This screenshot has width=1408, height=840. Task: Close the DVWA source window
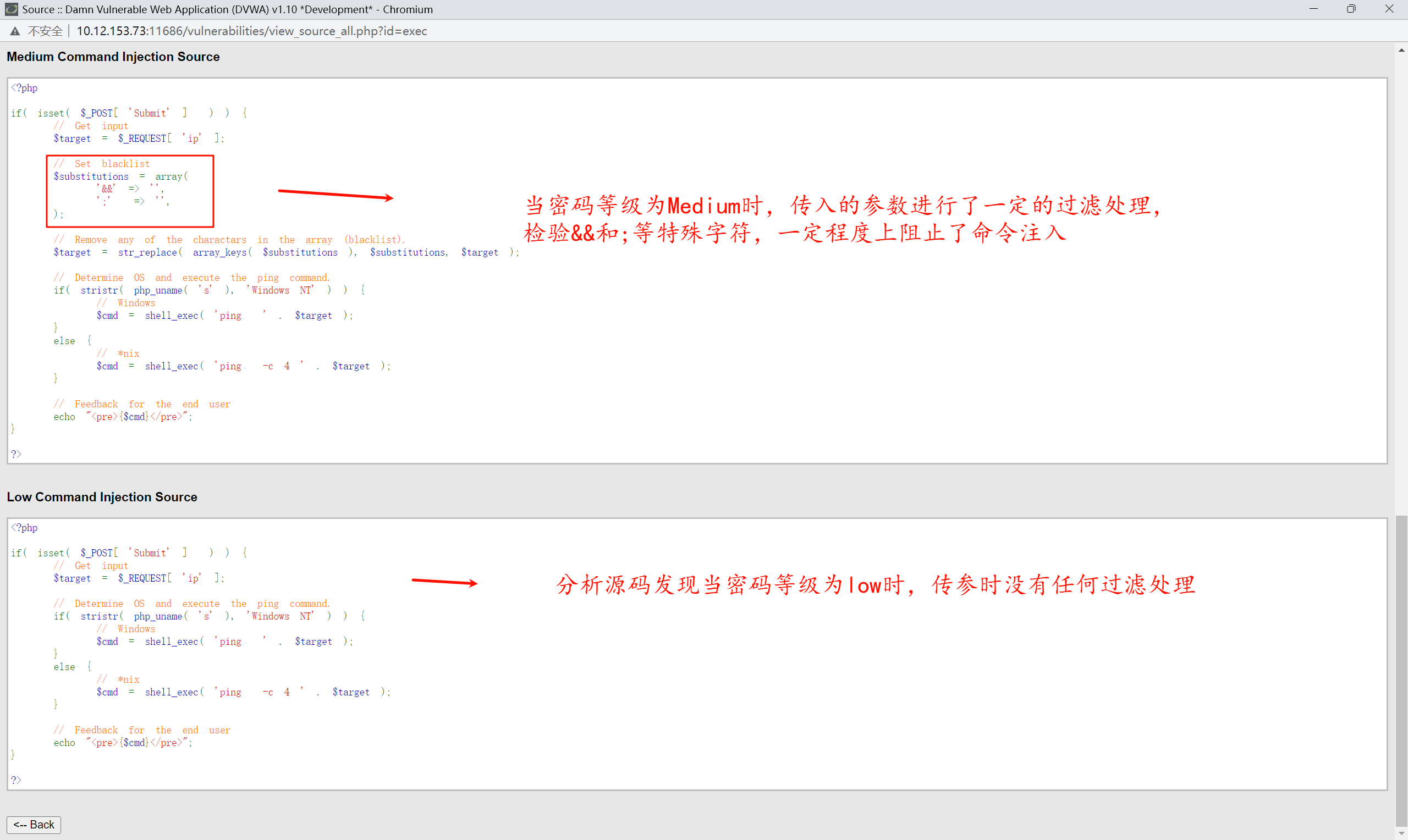(1389, 9)
